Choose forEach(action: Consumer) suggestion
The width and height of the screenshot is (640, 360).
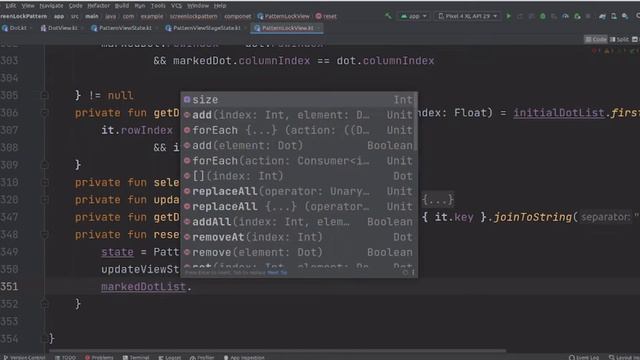tap(298, 161)
